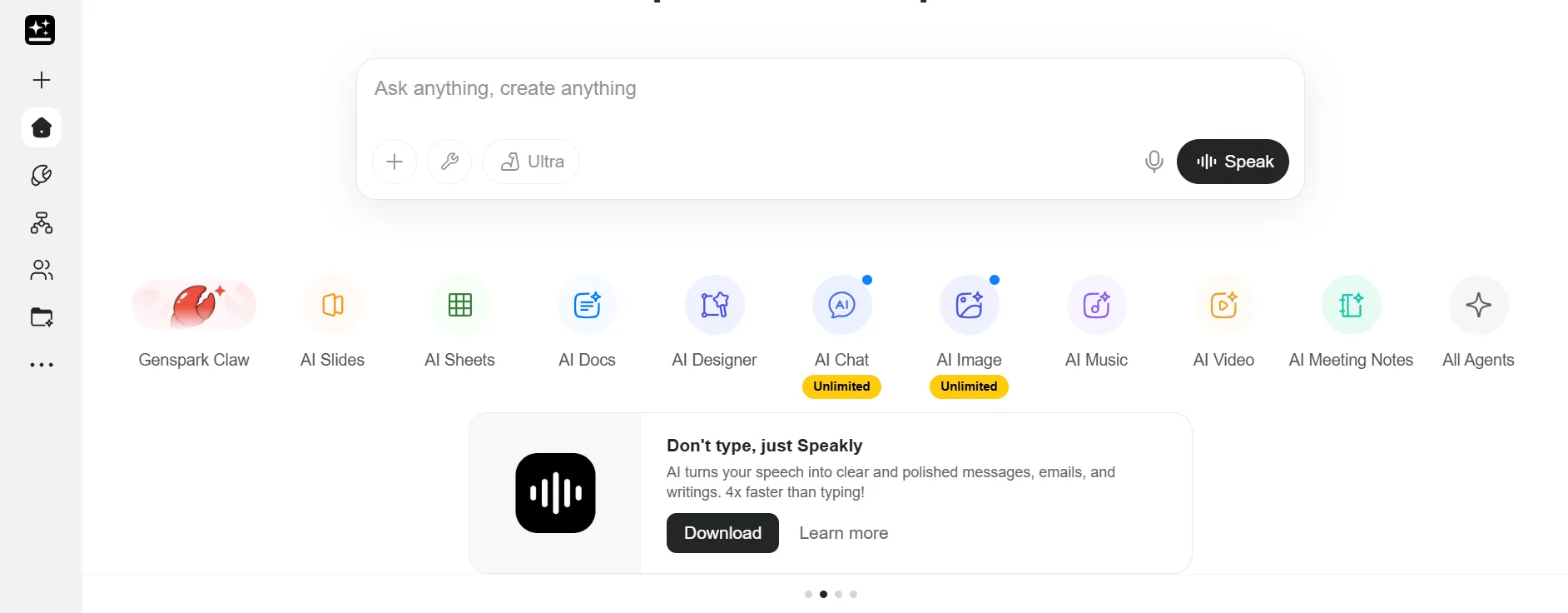Go to the first banner slide dot
Image resolution: width=1568 pixels, height=613 pixels.
tap(808, 594)
